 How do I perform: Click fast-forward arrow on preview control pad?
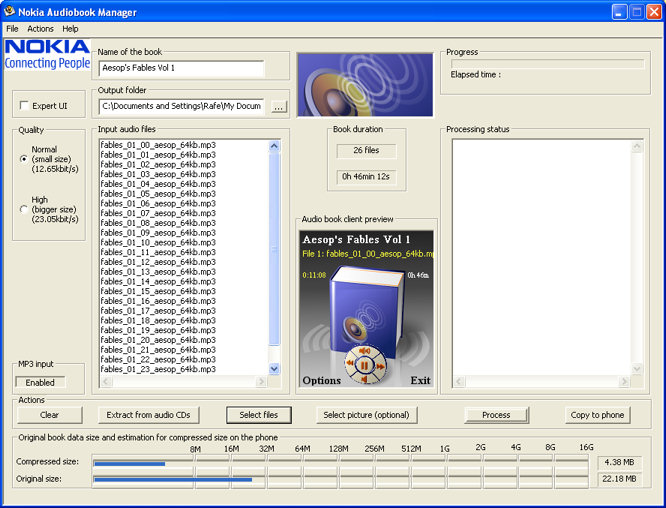pos(381,366)
